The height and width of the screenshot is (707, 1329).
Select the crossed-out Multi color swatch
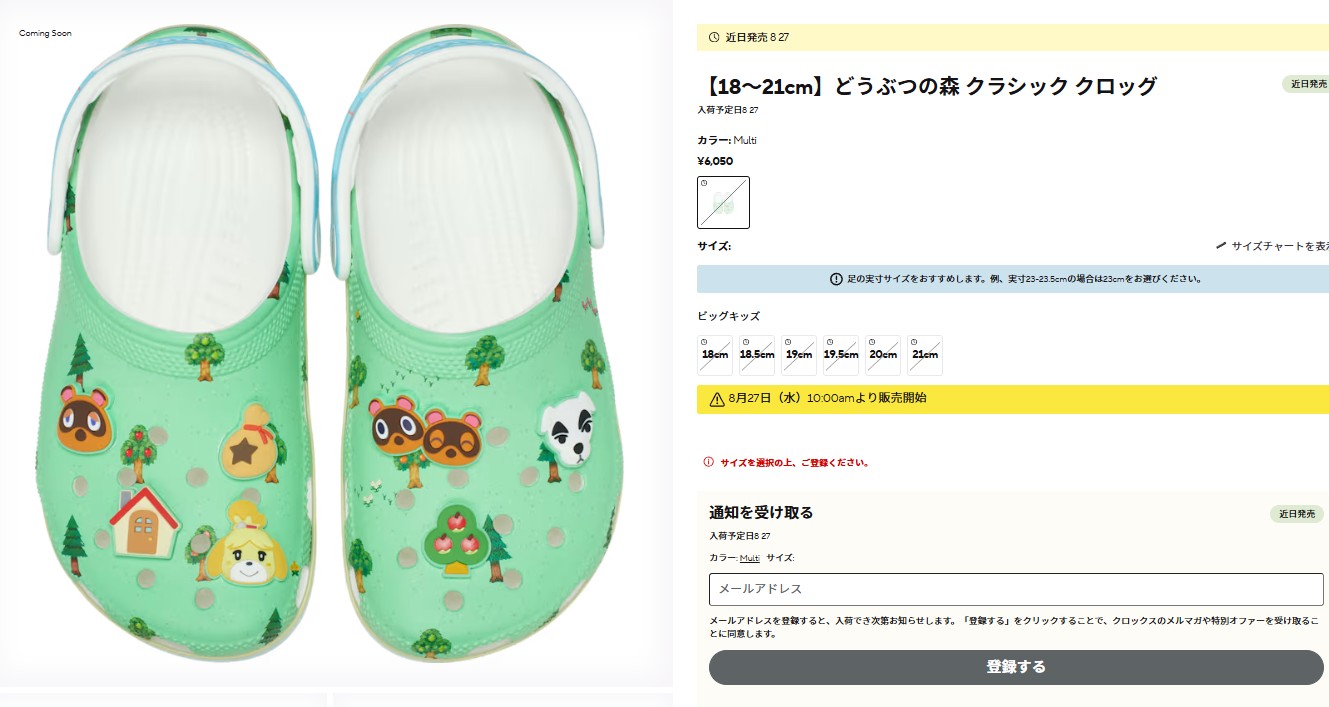point(723,202)
